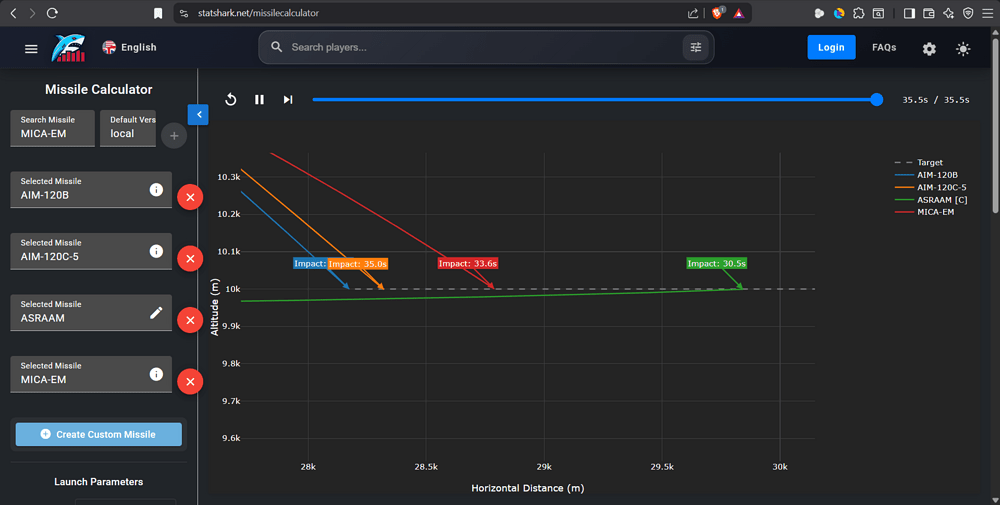
Task: Remove the ASRAAM missile
Action: [x=190, y=320]
